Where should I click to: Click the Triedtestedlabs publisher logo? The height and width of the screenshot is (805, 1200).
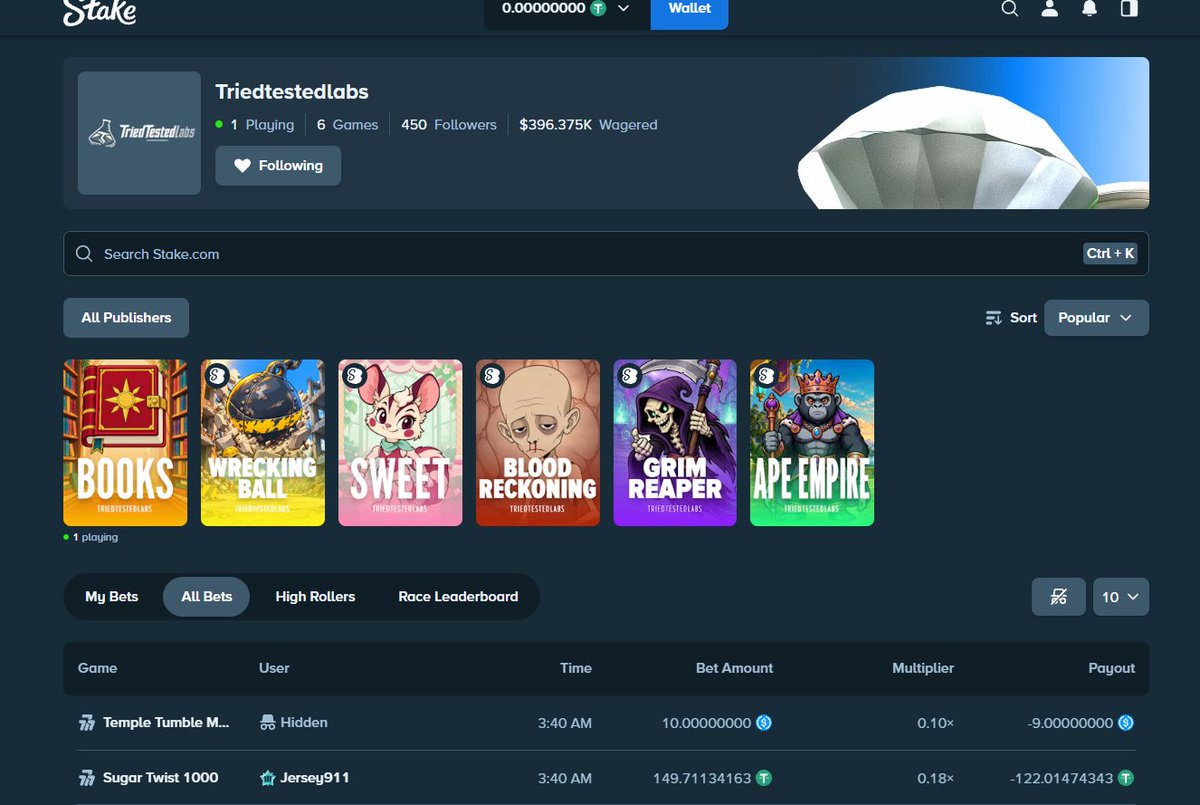[139, 133]
